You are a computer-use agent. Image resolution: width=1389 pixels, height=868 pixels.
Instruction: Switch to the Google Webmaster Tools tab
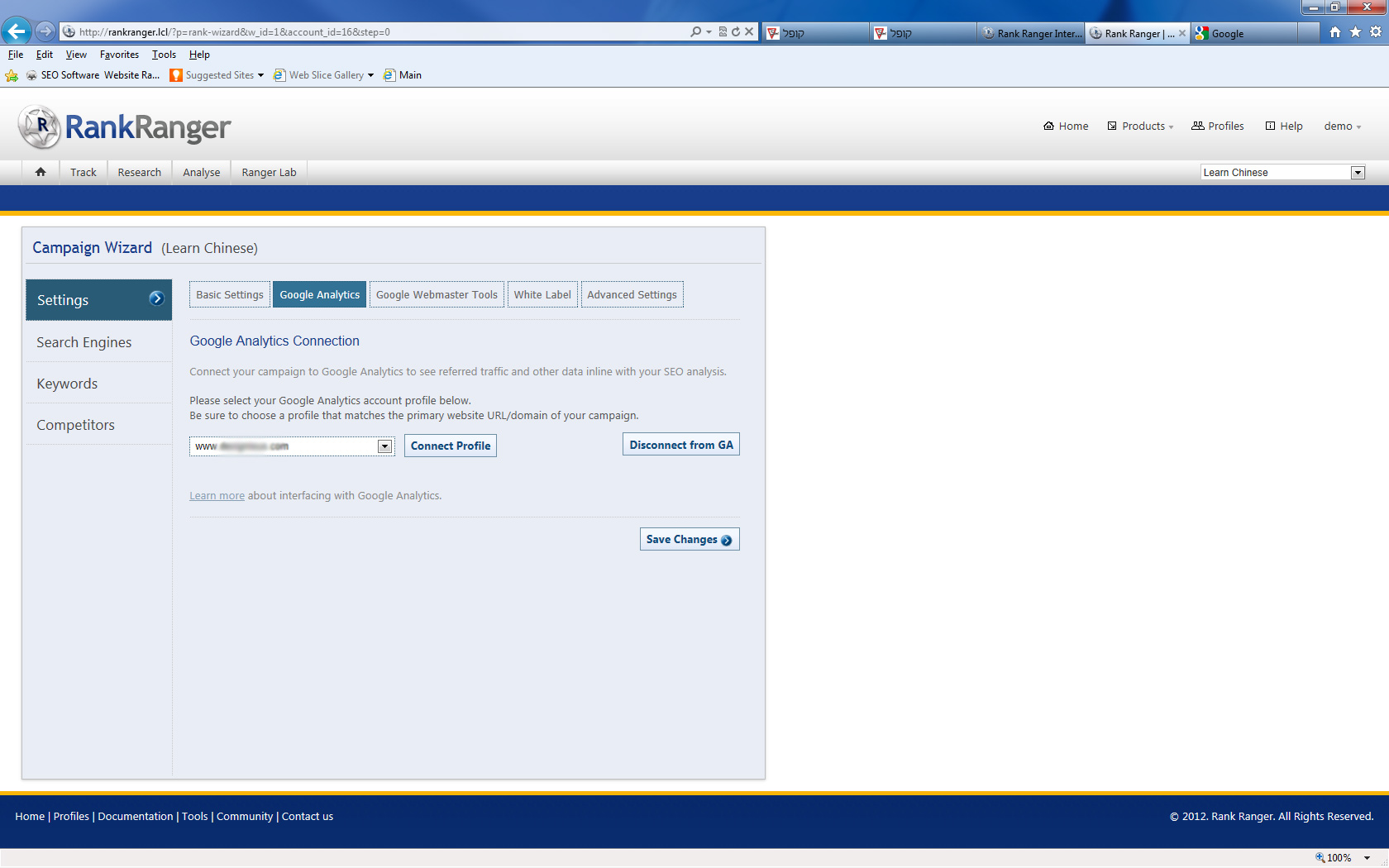[x=437, y=295]
